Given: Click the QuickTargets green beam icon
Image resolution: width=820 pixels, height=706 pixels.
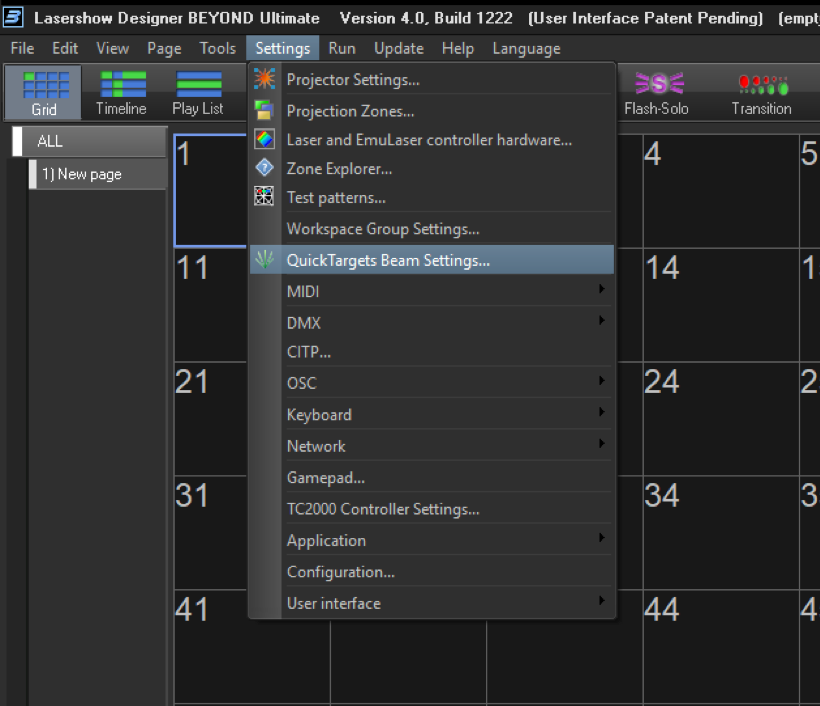Looking at the screenshot, I should point(265,259).
